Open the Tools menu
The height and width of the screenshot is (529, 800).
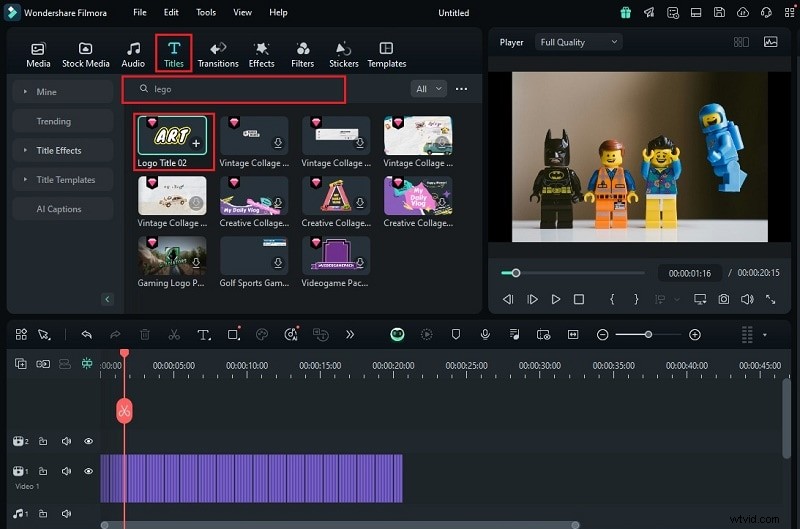(206, 12)
